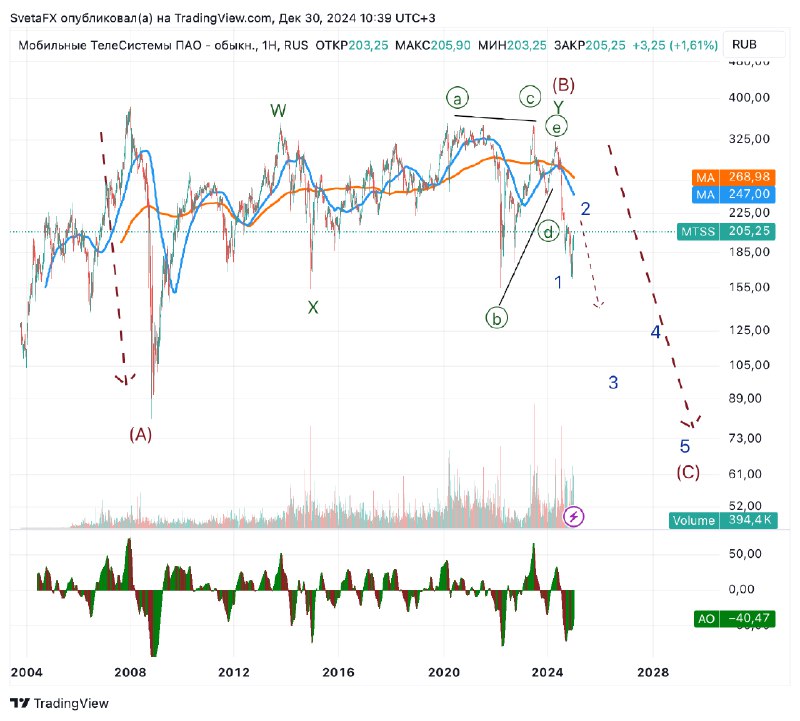Click the 2008 year on time axis
The image size is (800, 721).
click(x=130, y=673)
